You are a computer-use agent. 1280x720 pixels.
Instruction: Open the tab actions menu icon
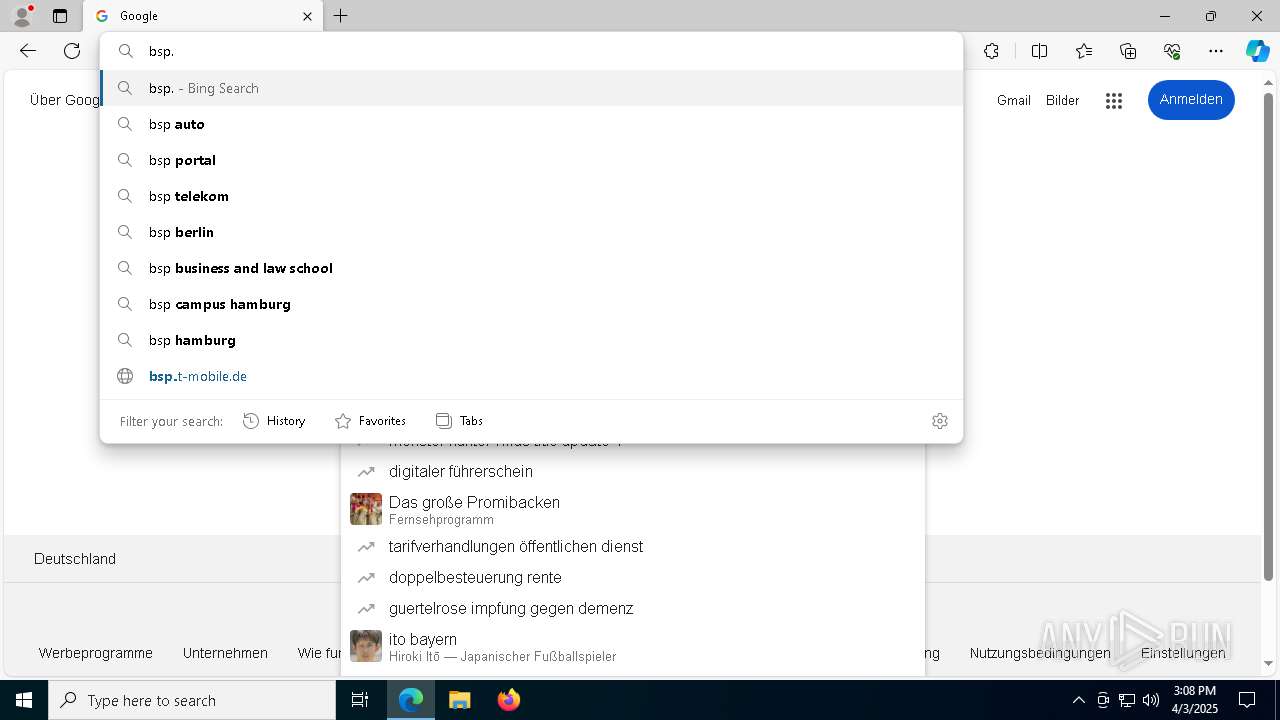pos(60,16)
